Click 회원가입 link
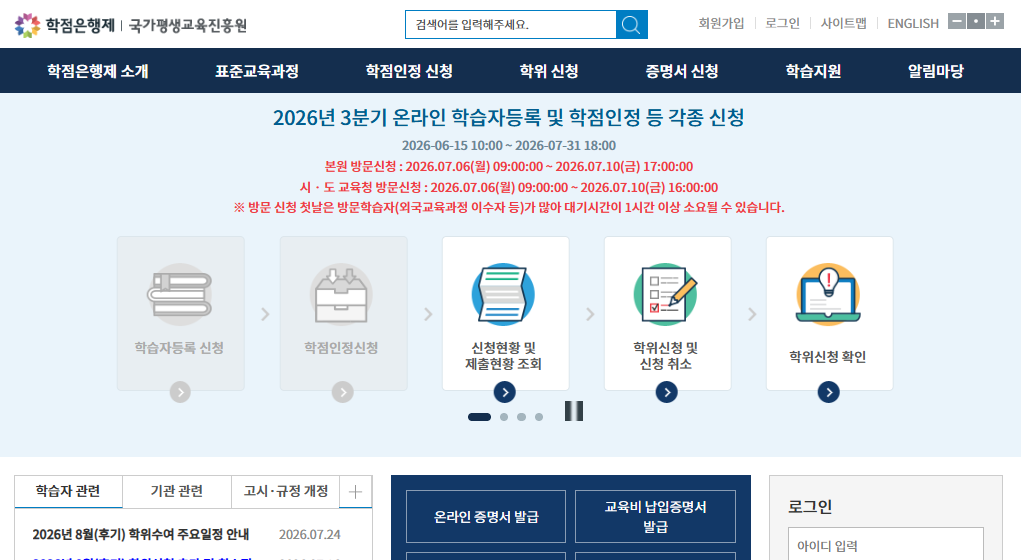Image resolution: width=1021 pixels, height=560 pixels. pos(721,23)
